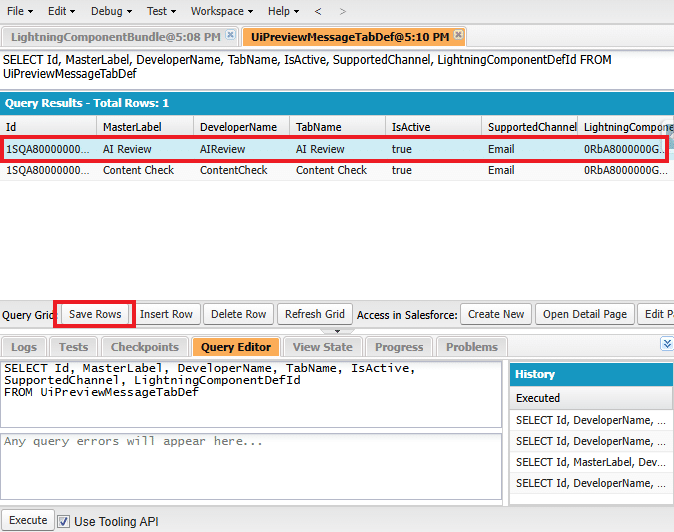
Task: Collapse results grid using small down arrow handle
Action: 337,331
